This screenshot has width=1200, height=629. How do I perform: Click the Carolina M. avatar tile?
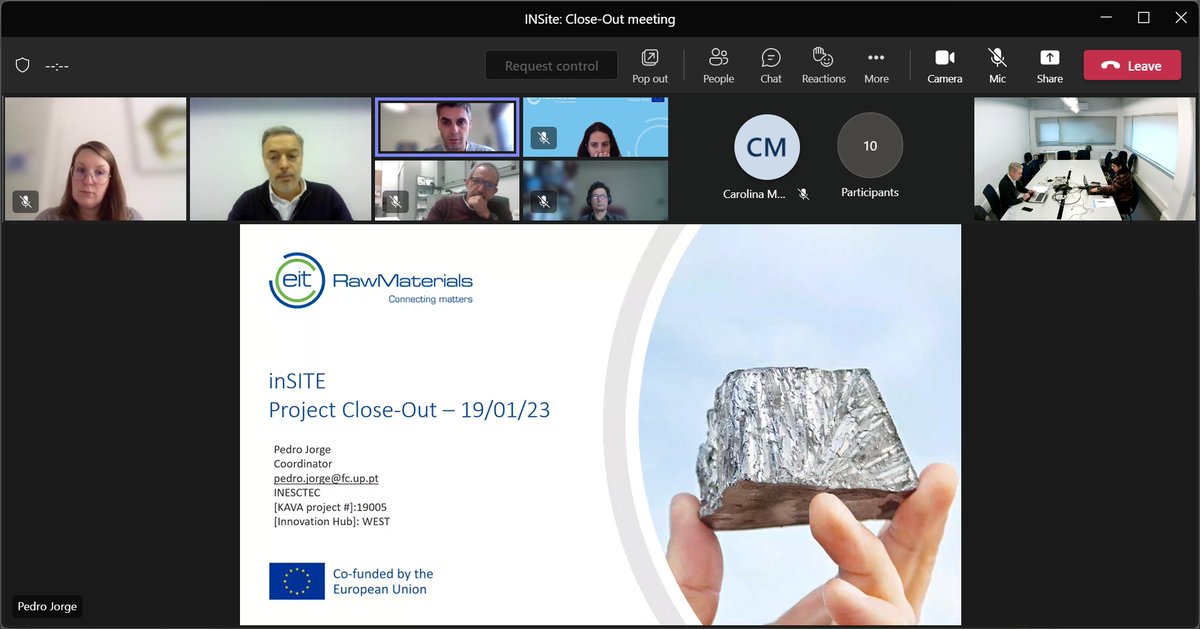point(767,148)
